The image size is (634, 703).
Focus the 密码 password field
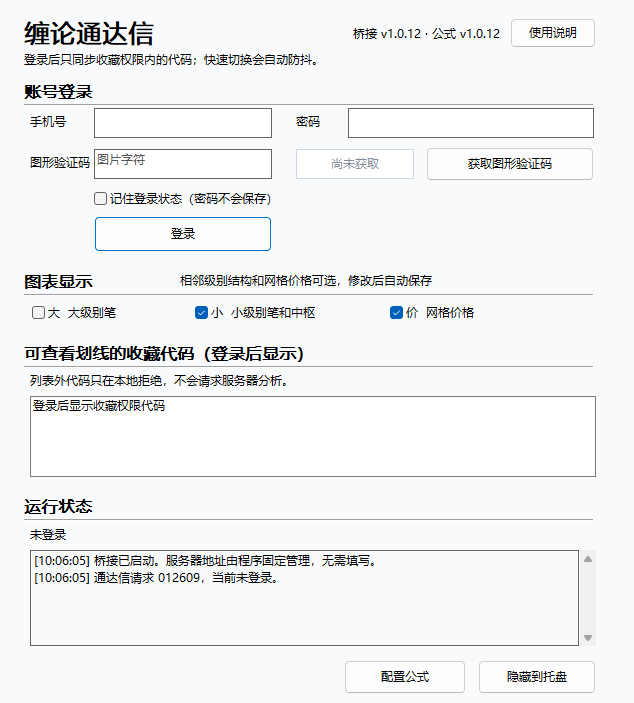click(471, 123)
